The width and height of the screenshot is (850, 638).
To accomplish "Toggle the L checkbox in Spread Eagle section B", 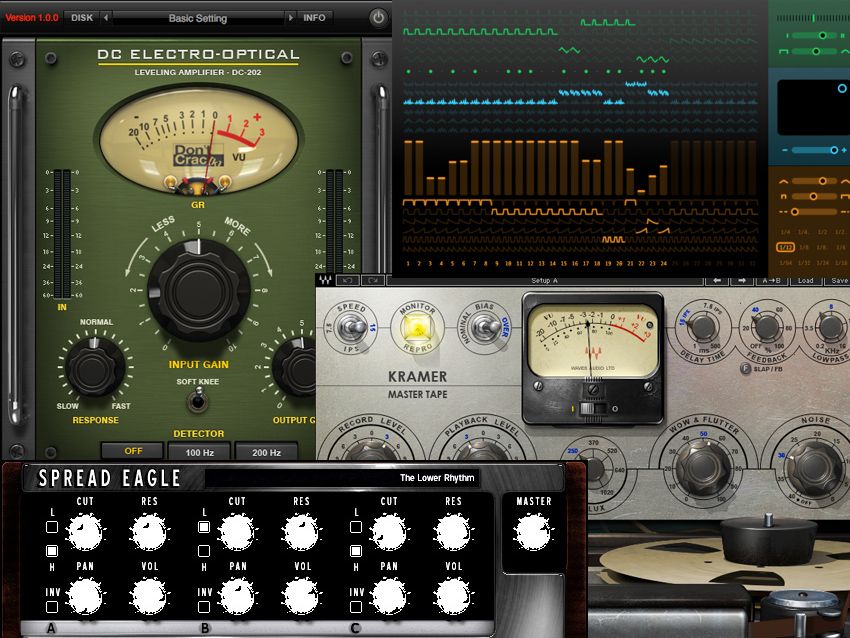I will (x=204, y=526).
